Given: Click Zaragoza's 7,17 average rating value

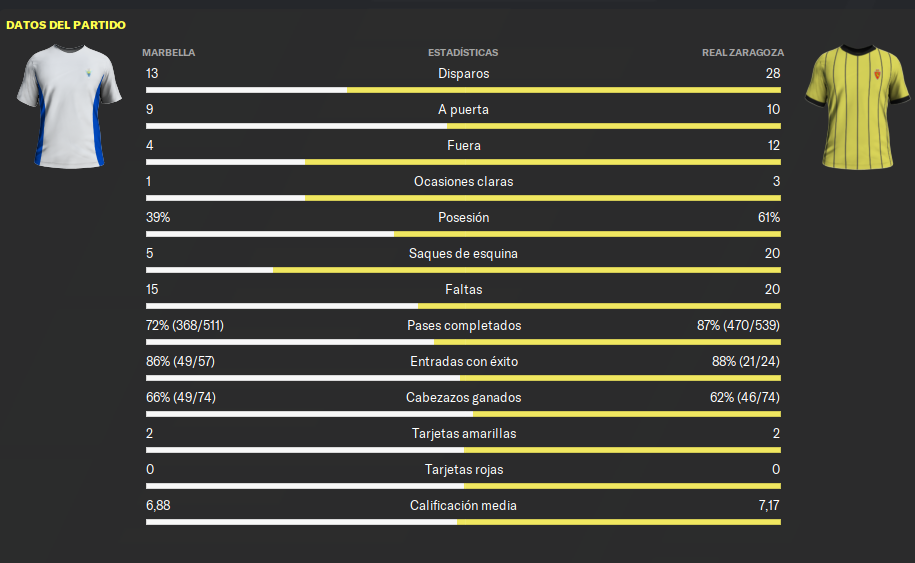Looking at the screenshot, I should pyautogui.click(x=769, y=506).
